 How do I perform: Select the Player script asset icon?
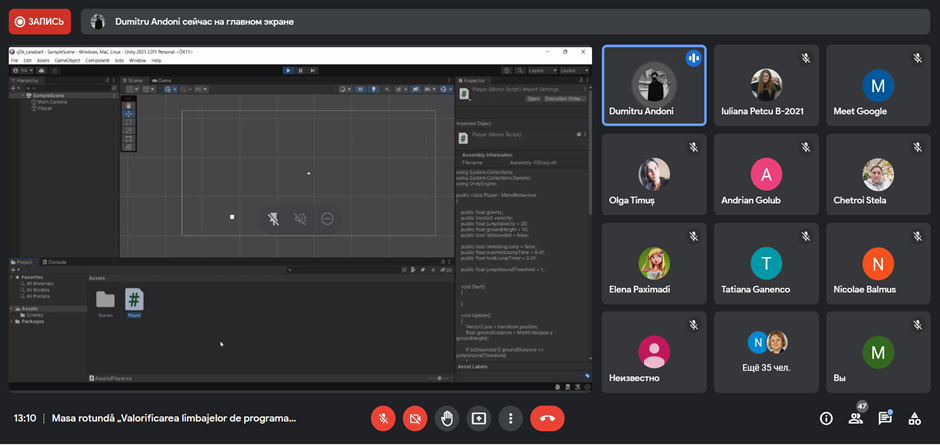pos(134,299)
